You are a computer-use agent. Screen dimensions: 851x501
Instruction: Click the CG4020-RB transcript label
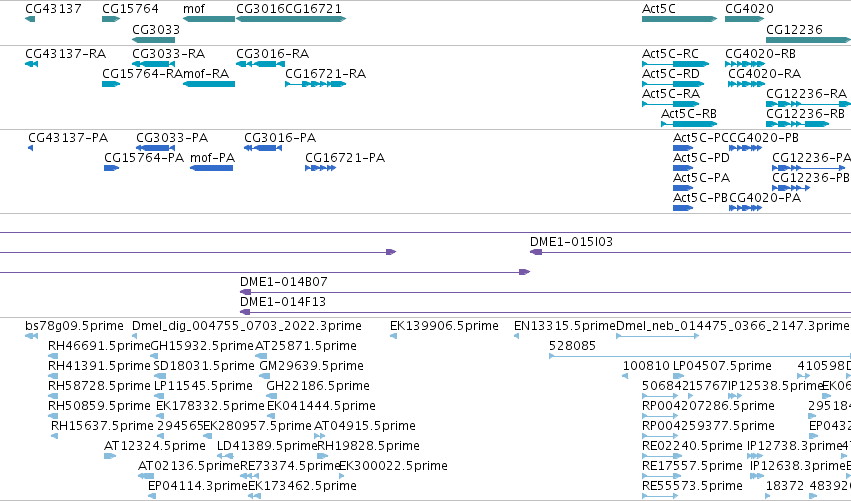tap(760, 54)
